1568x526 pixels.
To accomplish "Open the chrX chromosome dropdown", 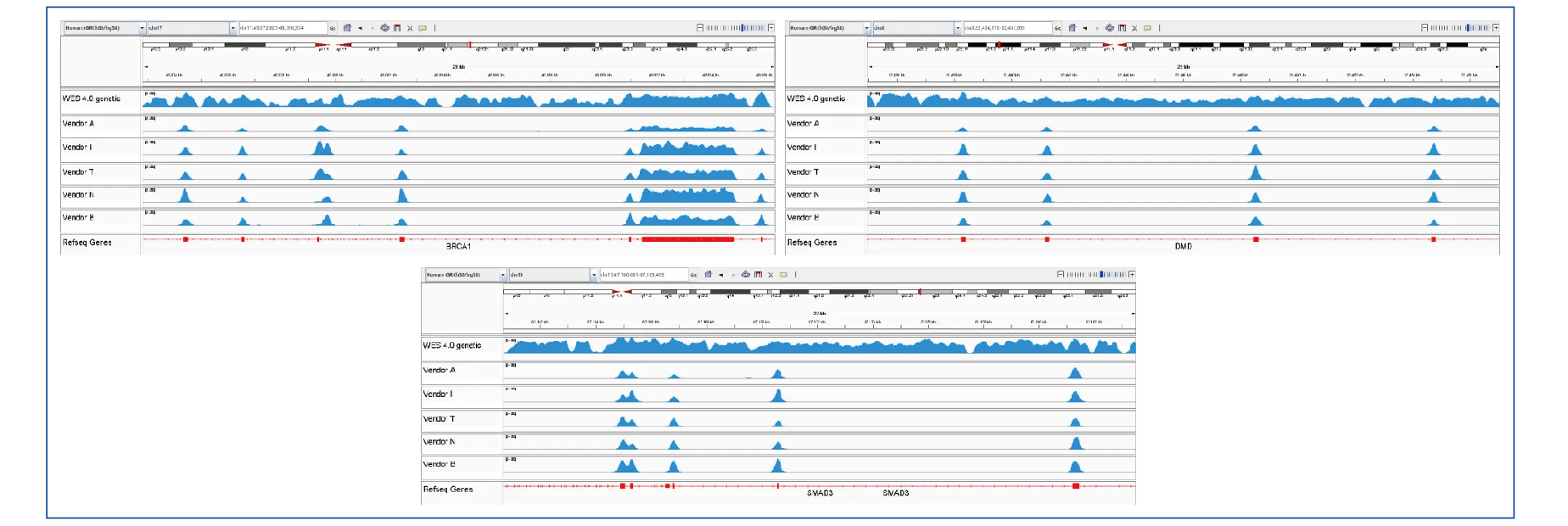I will point(958,28).
